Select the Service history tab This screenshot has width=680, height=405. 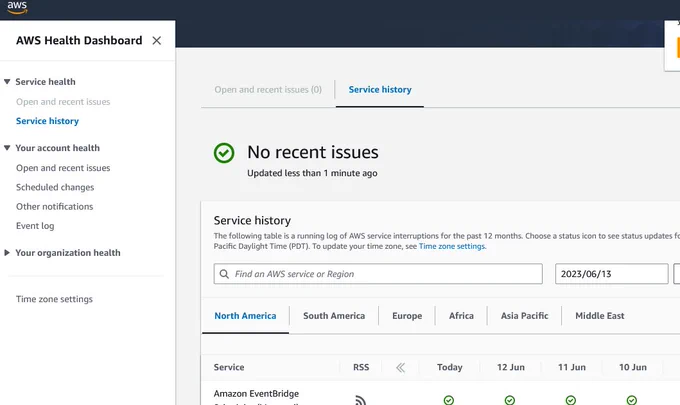(380, 90)
